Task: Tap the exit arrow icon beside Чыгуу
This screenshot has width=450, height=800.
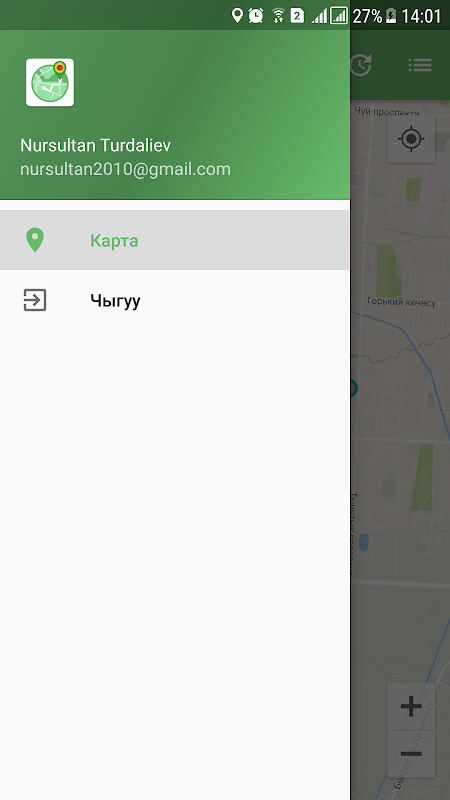Action: point(35,300)
